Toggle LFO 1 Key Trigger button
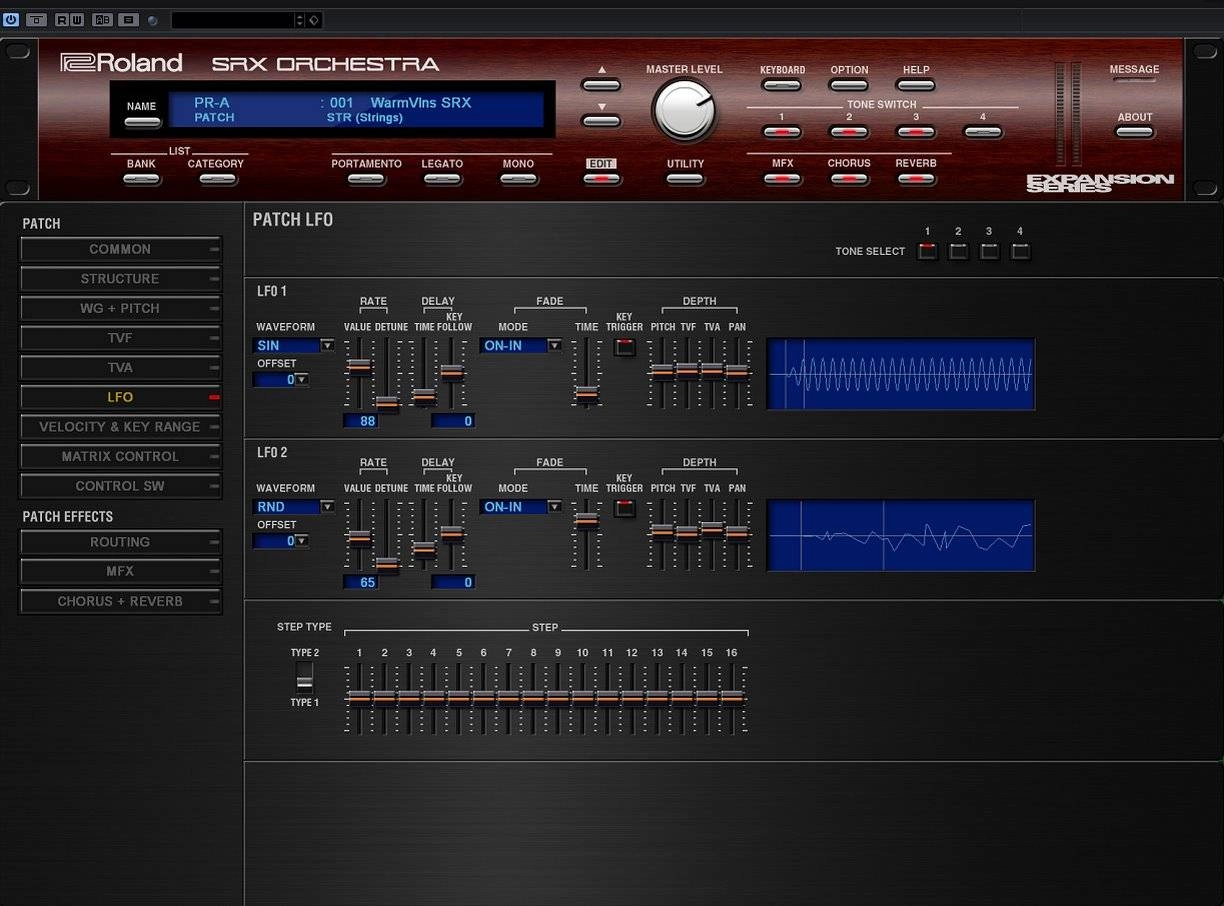Image resolution: width=1224 pixels, height=906 pixels. tap(624, 347)
